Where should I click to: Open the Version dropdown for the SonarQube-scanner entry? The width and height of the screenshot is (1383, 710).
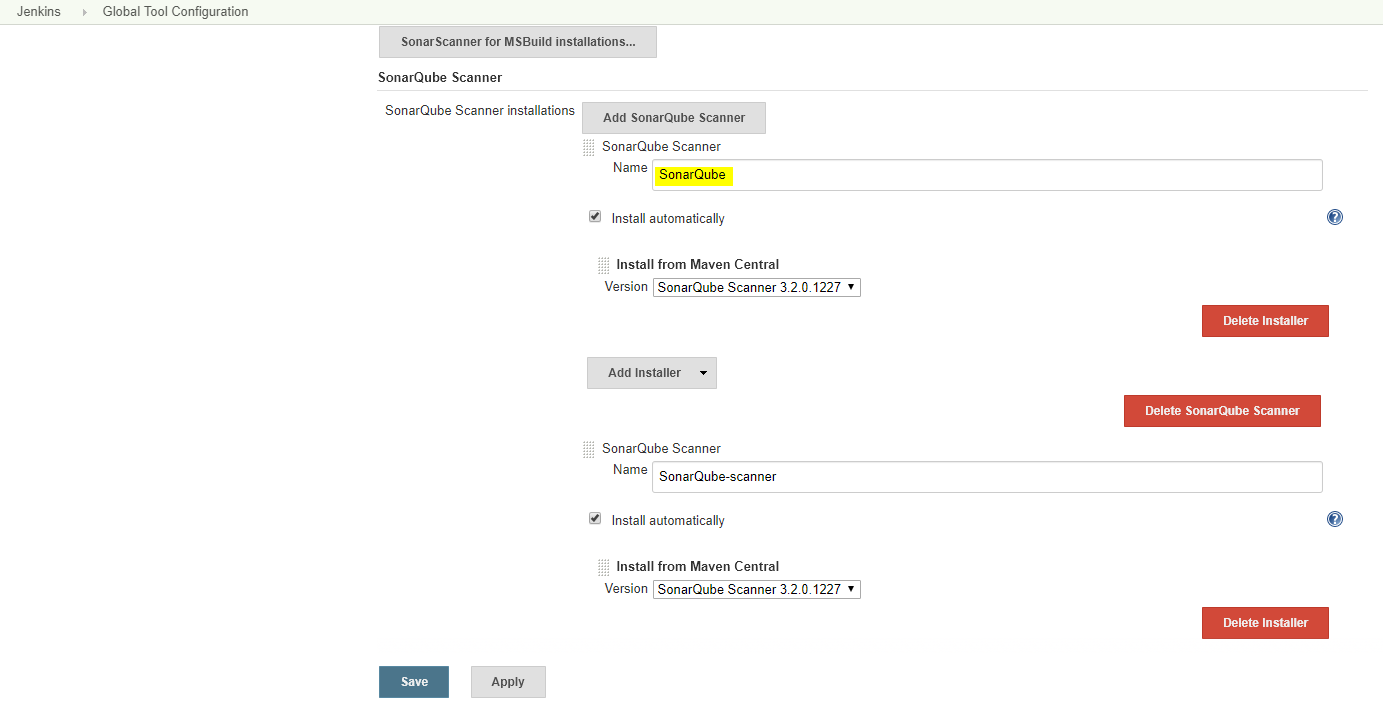coord(756,589)
